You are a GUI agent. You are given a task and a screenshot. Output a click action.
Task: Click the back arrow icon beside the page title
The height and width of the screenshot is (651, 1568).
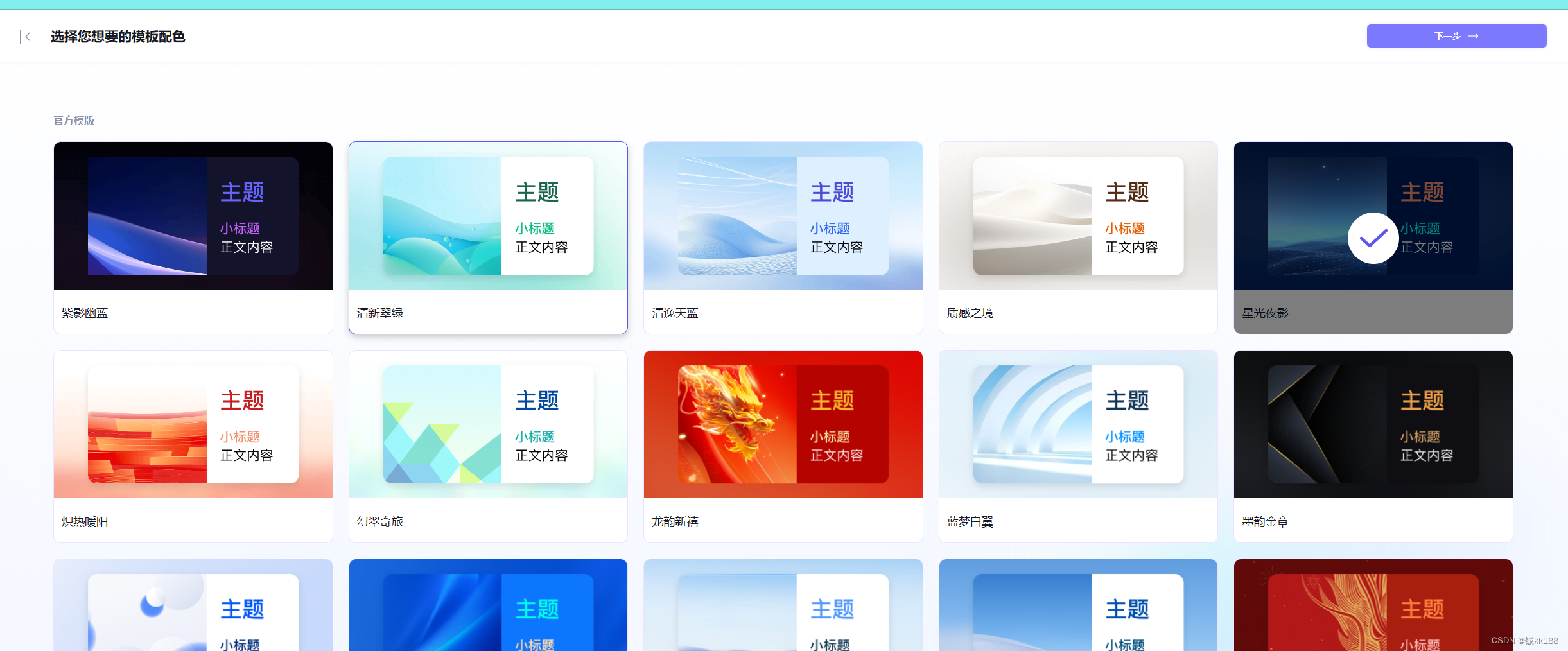(26, 37)
